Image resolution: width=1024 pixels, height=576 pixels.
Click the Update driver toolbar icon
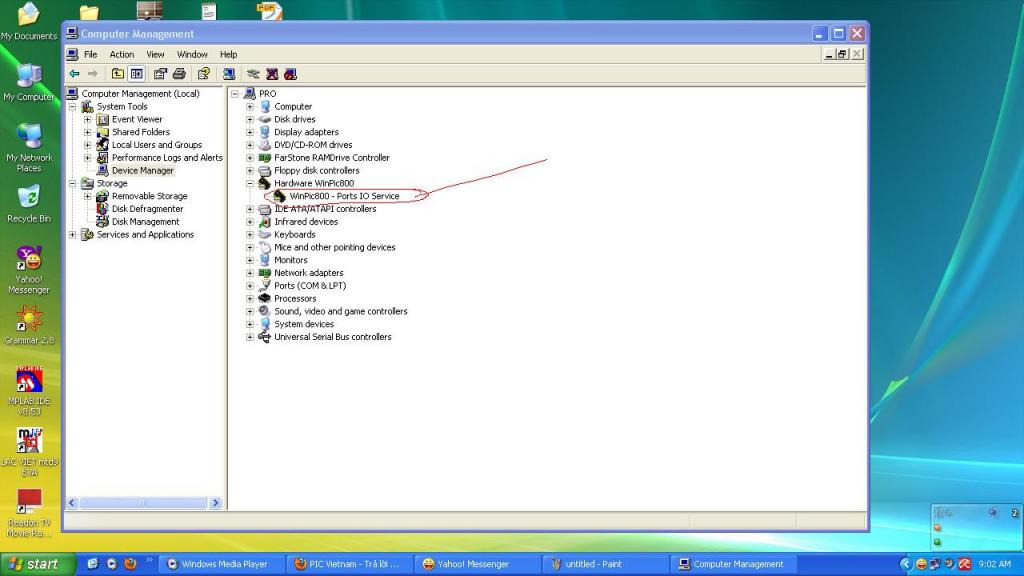(x=253, y=74)
